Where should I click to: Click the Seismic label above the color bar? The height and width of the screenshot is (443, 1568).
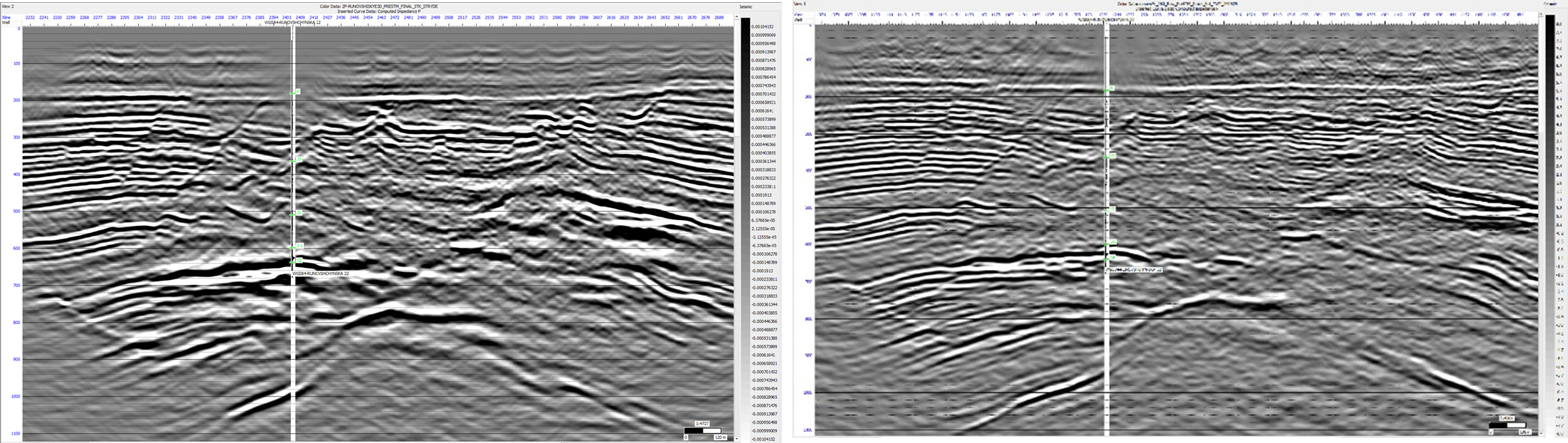[746, 6]
